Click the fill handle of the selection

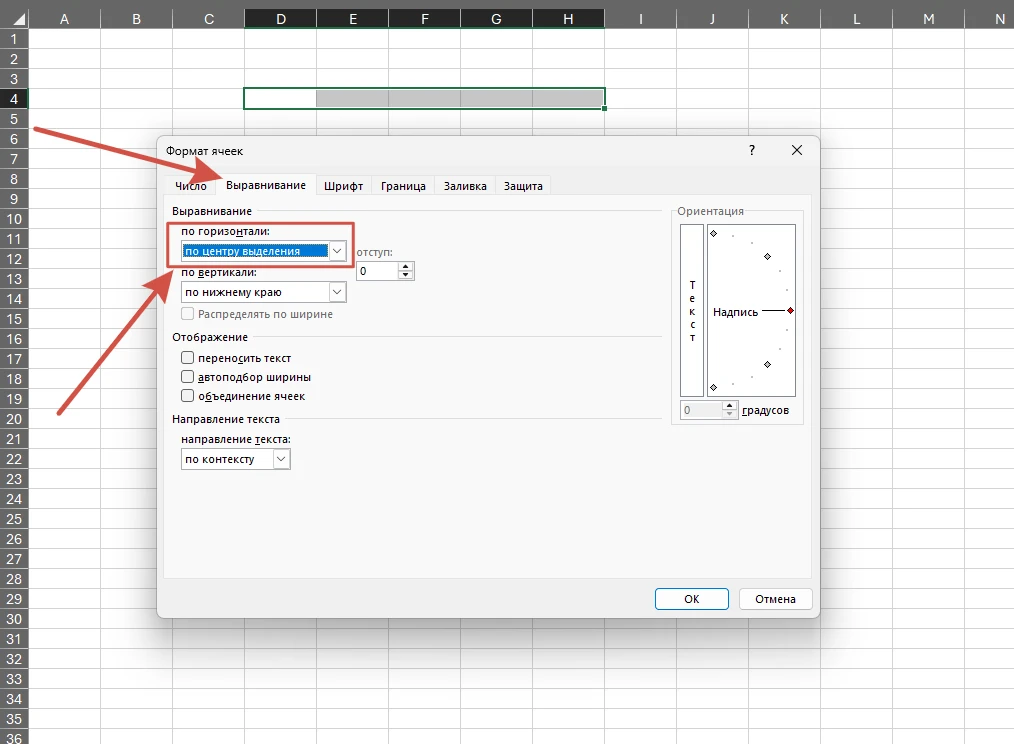(605, 109)
